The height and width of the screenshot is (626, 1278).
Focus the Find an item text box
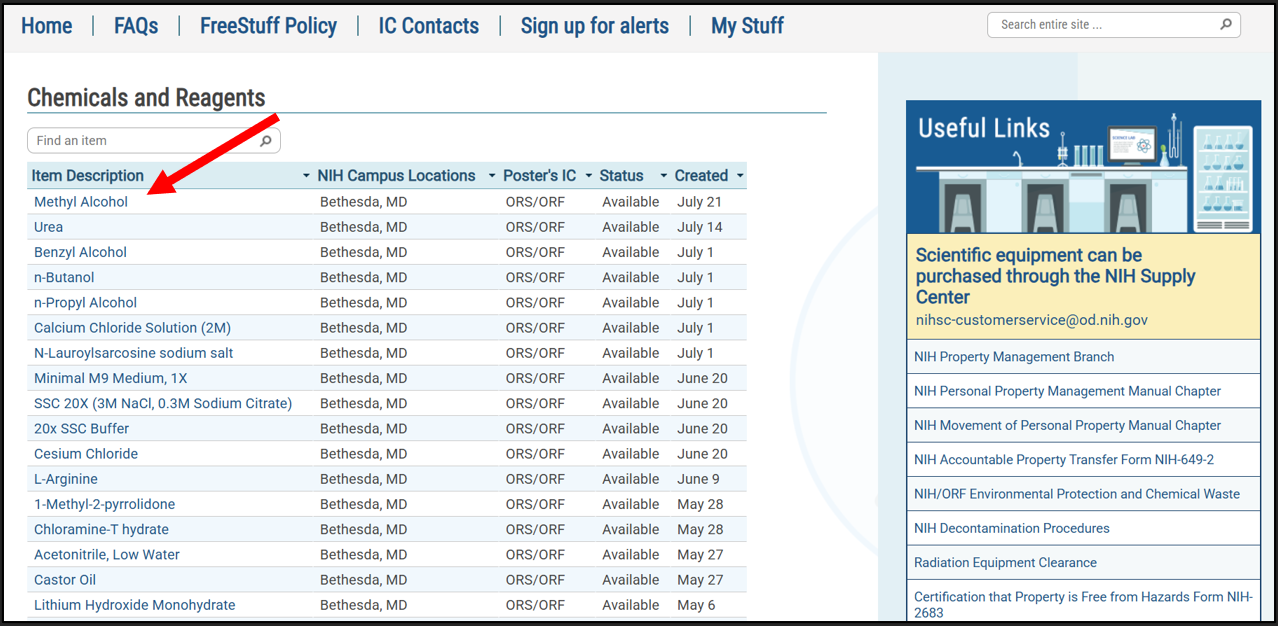140,141
